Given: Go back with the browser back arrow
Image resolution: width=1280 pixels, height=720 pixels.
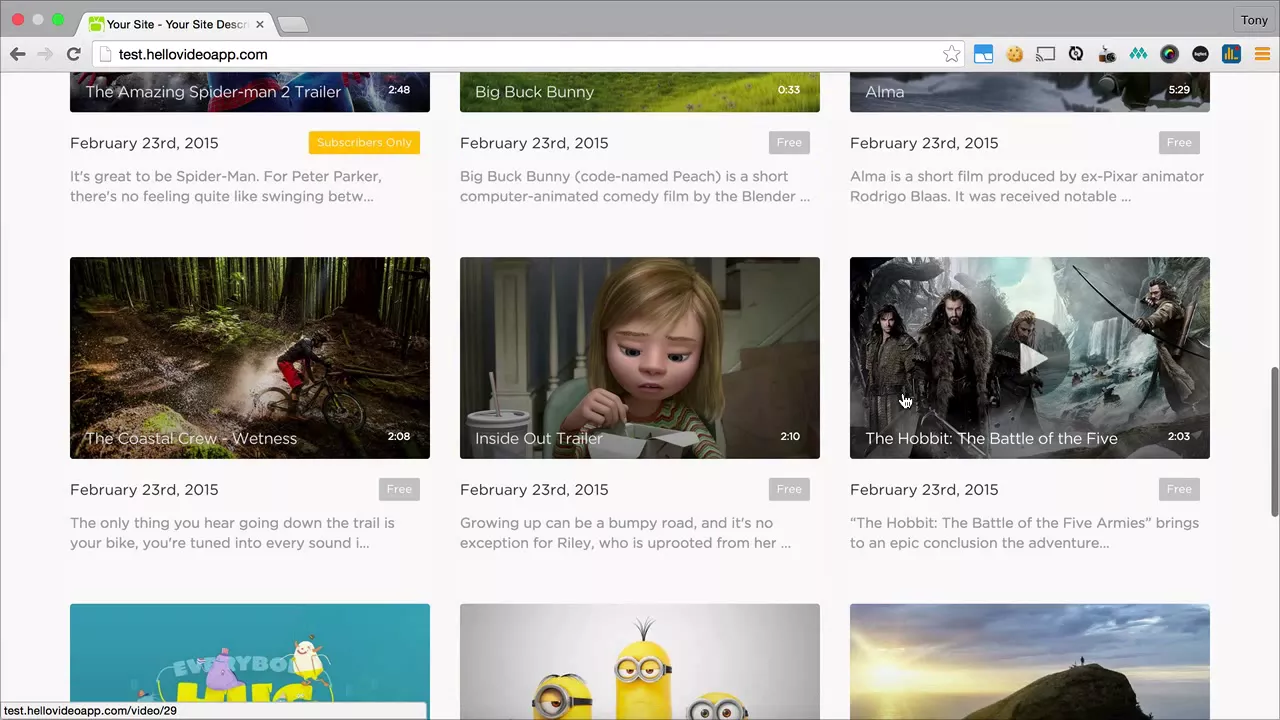Looking at the screenshot, I should pos(18,54).
